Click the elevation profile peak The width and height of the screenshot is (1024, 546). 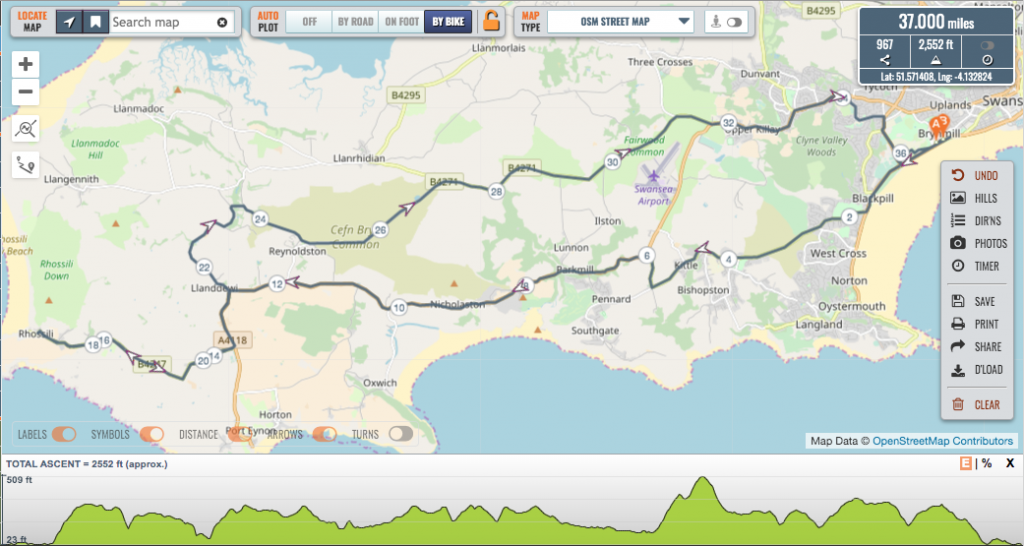click(702, 480)
